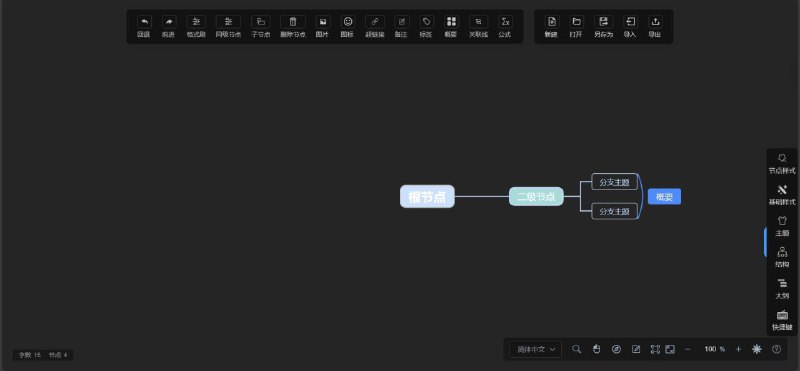Zoom out with the minus button
This screenshot has width=800, height=371.
pos(688,349)
